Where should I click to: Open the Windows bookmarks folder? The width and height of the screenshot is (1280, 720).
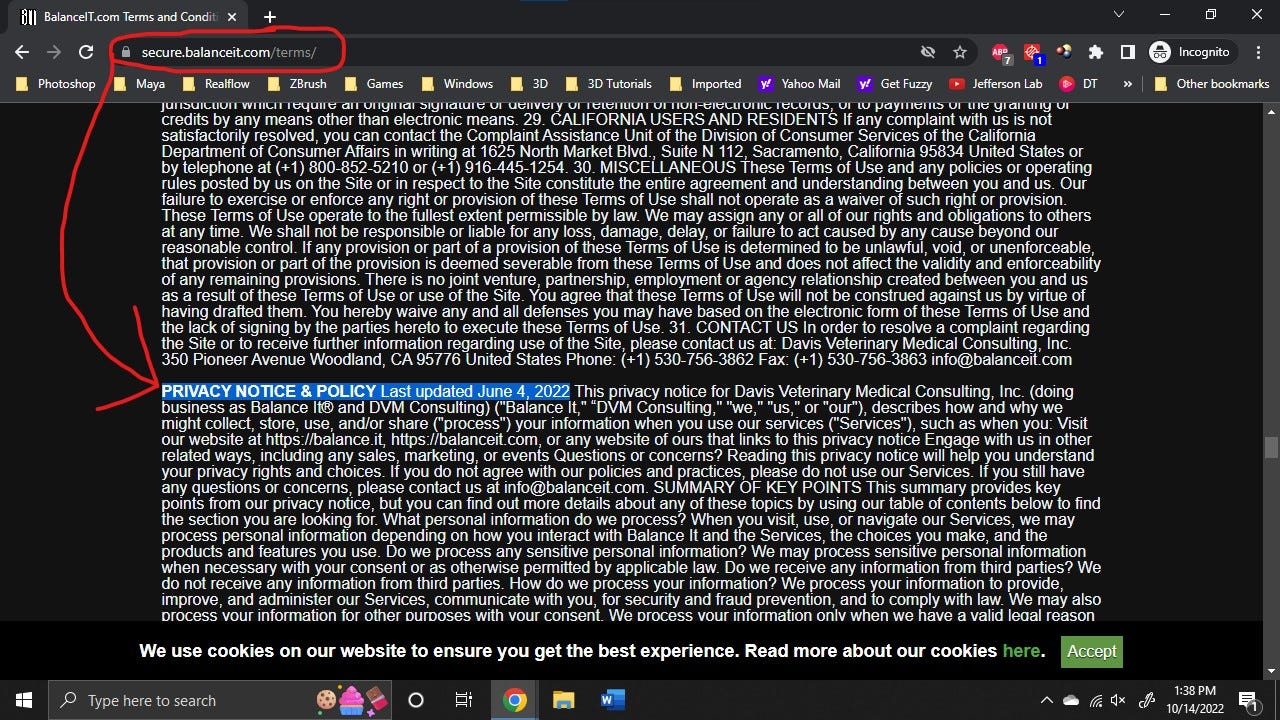pos(457,84)
